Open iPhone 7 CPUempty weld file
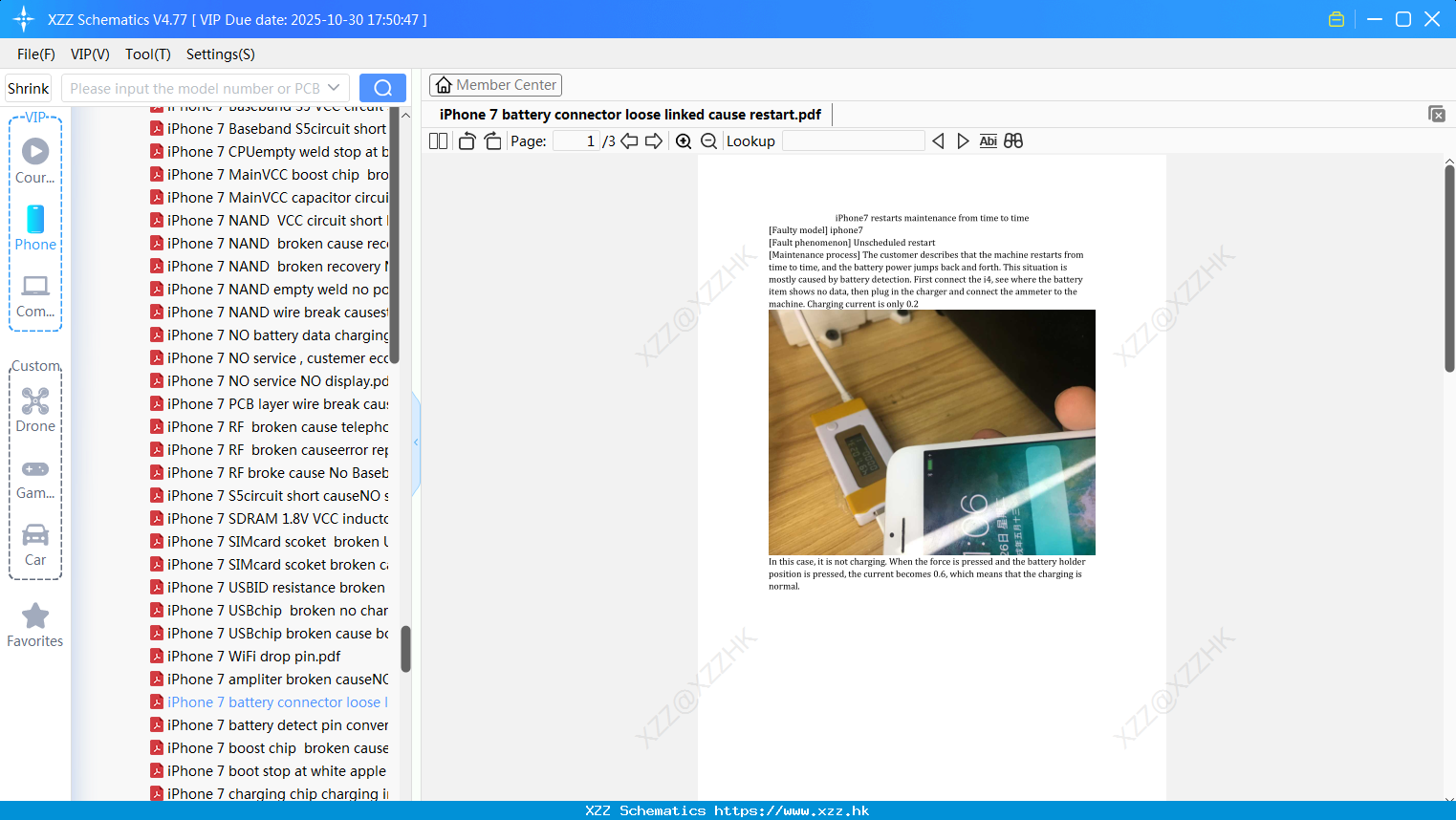Image resolution: width=1456 pixels, height=820 pixels. (270, 152)
